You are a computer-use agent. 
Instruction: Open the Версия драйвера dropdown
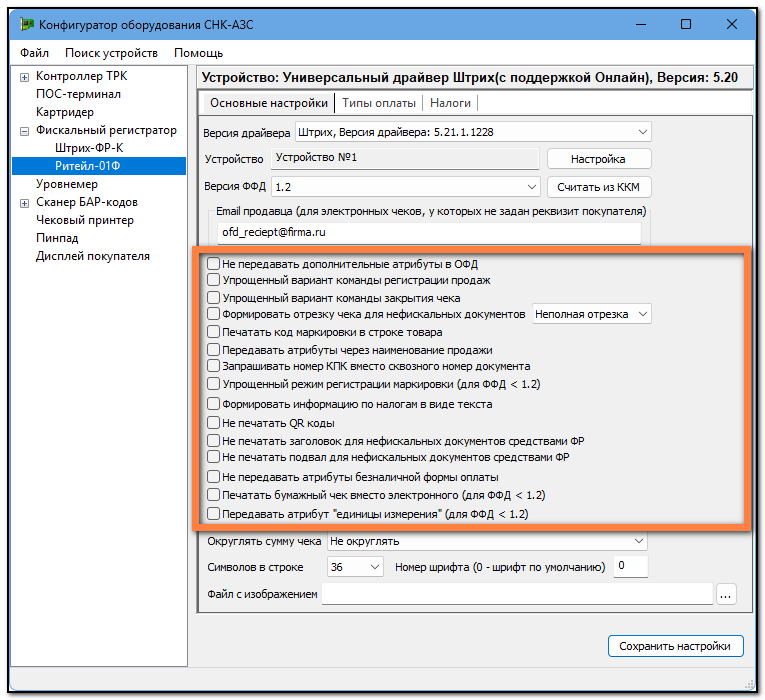[x=473, y=132]
